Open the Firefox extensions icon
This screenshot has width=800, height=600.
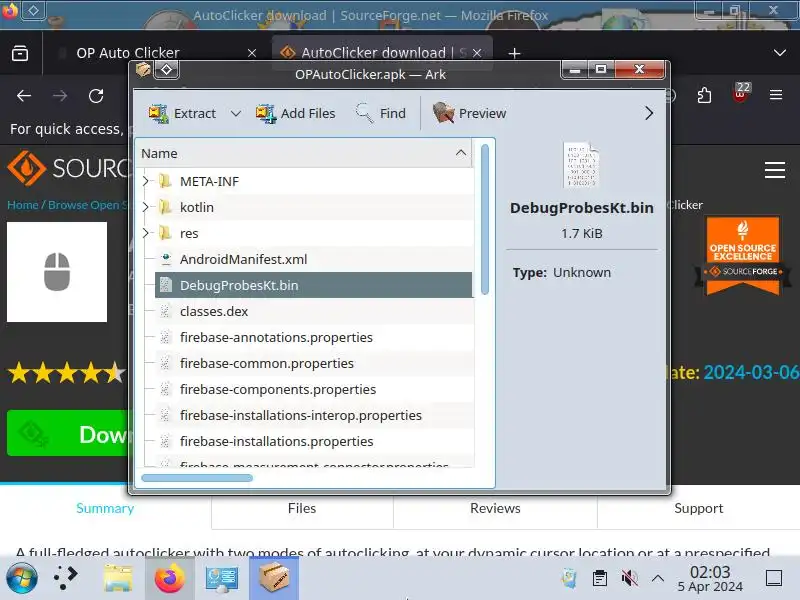click(x=704, y=95)
